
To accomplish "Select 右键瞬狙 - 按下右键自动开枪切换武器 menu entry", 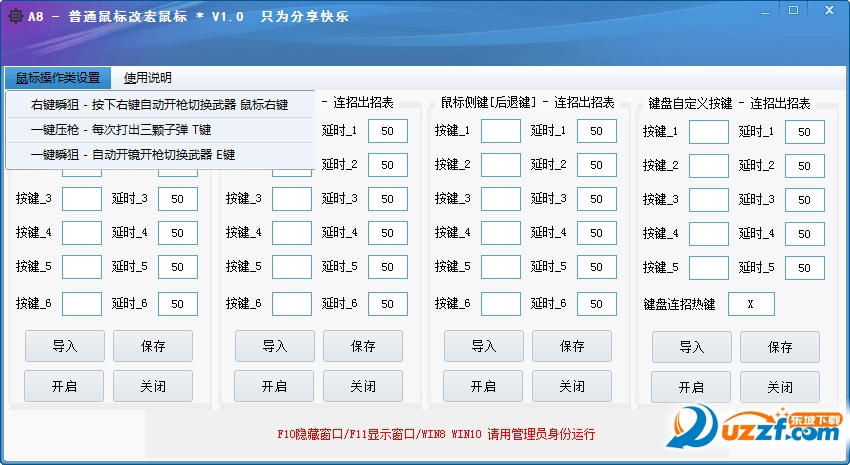I will point(159,105).
